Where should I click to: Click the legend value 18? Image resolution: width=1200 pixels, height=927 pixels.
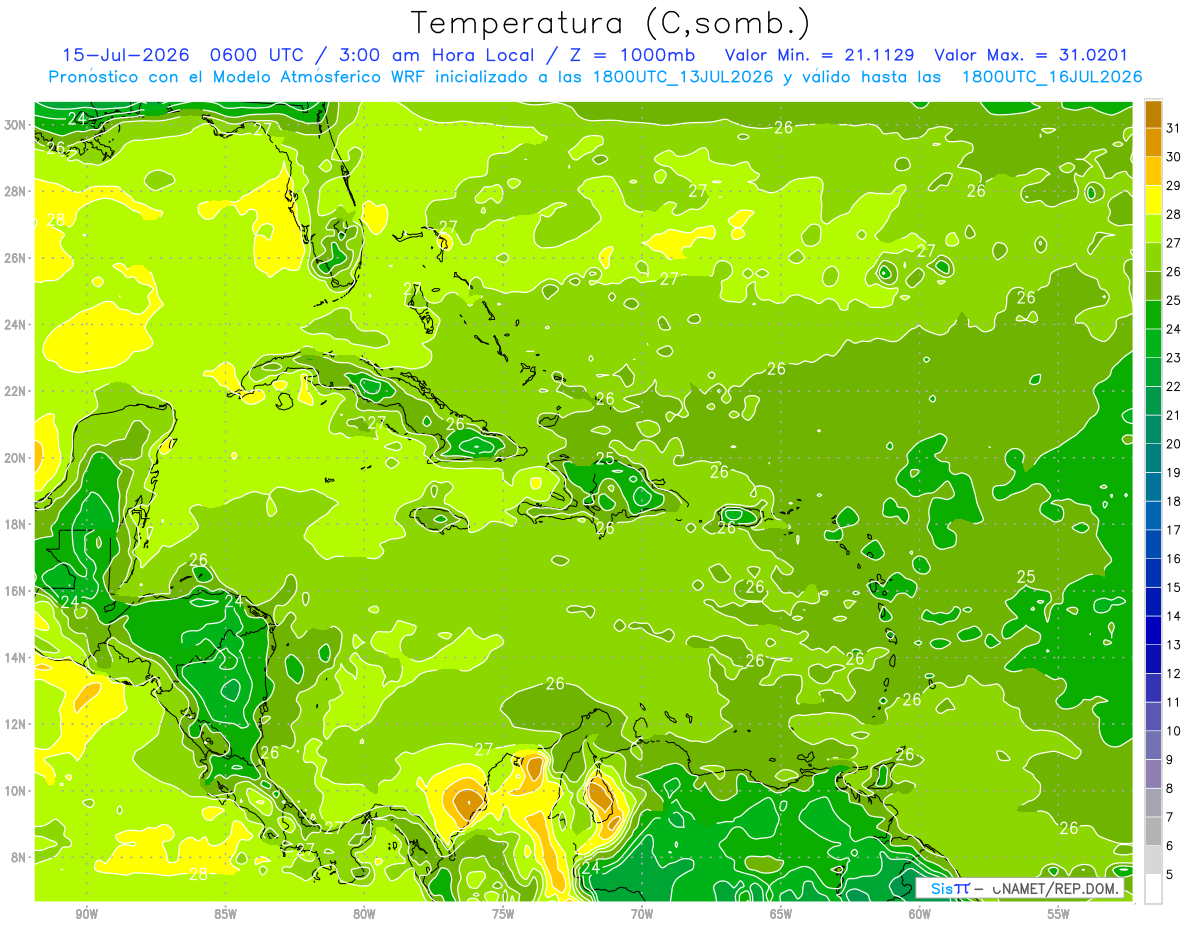(1174, 501)
